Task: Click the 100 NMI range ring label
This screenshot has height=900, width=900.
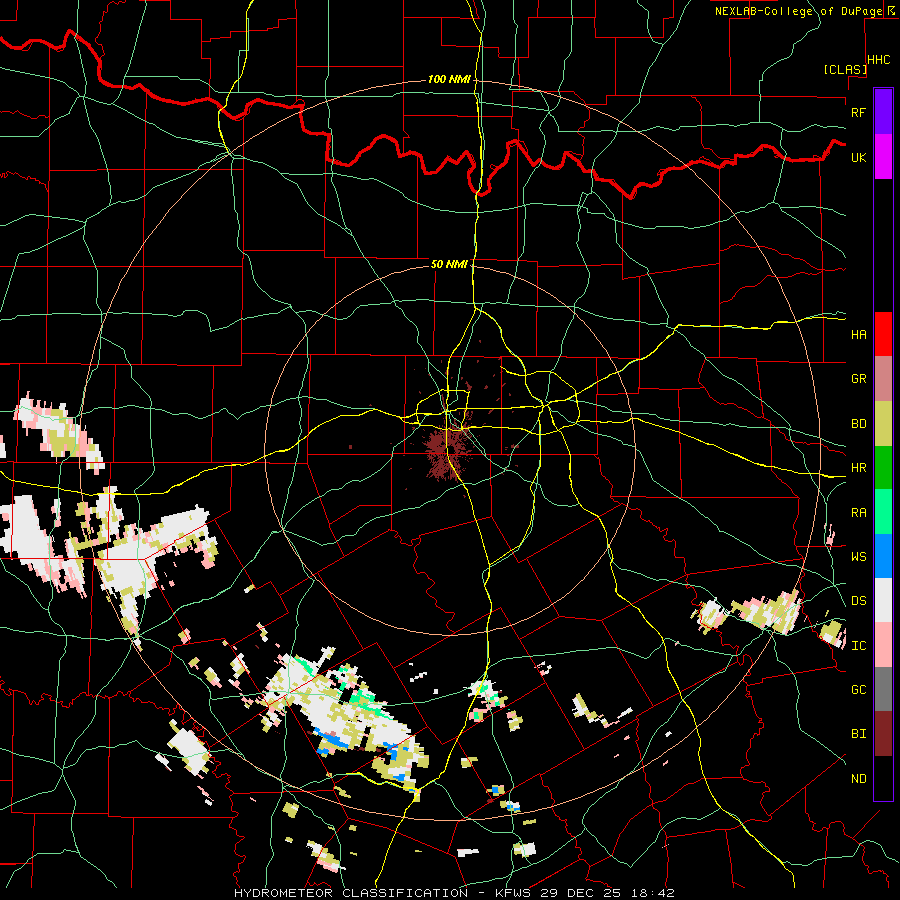Action: [449, 79]
